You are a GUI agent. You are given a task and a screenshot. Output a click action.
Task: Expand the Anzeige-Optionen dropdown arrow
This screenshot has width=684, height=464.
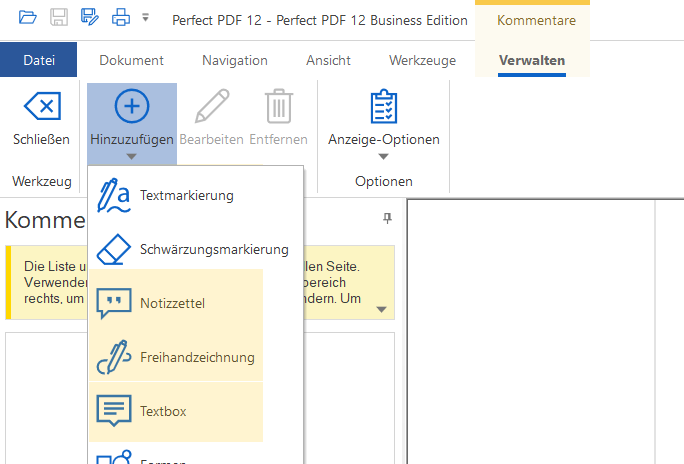(x=383, y=156)
